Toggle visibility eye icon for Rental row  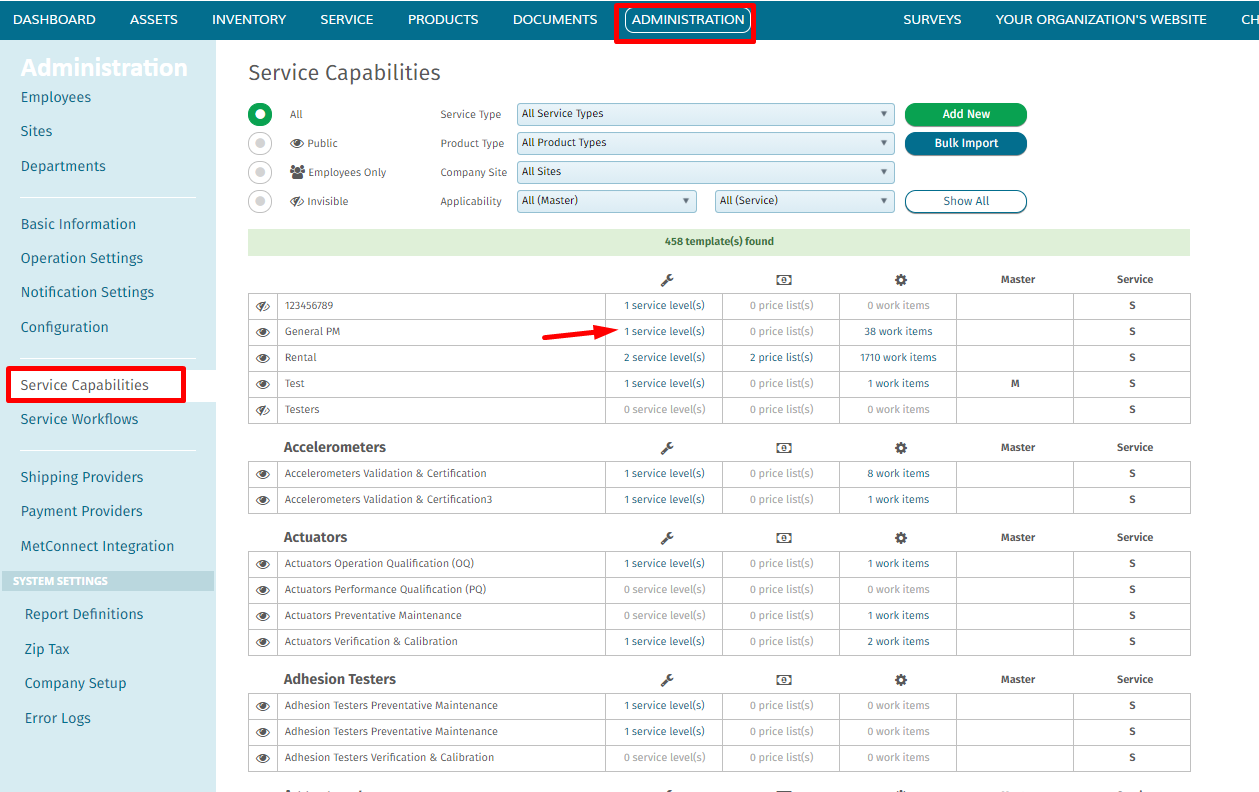(x=263, y=358)
